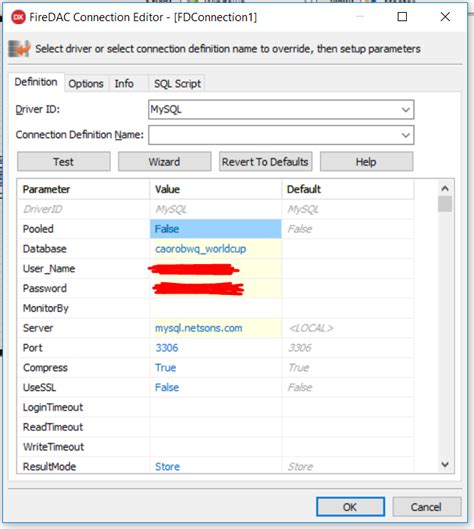Screen dimensions: 474x529
Task: Click the empty WriteTimeout value cell
Action: pos(215,447)
